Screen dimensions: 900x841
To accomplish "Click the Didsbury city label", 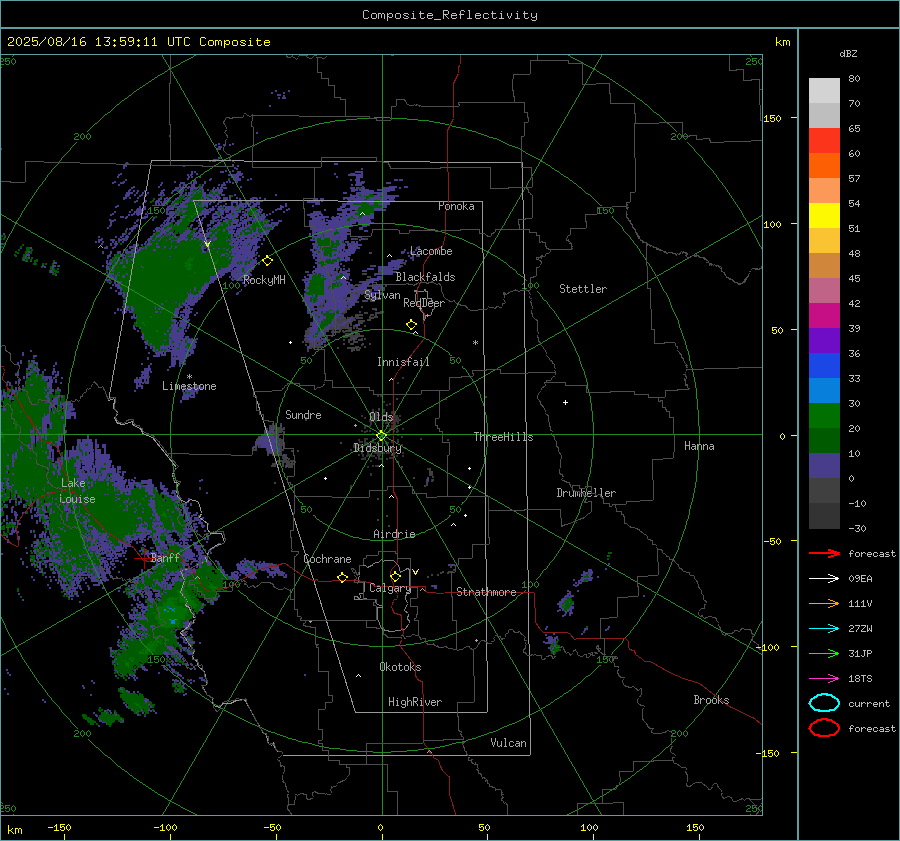I will pyautogui.click(x=378, y=448).
